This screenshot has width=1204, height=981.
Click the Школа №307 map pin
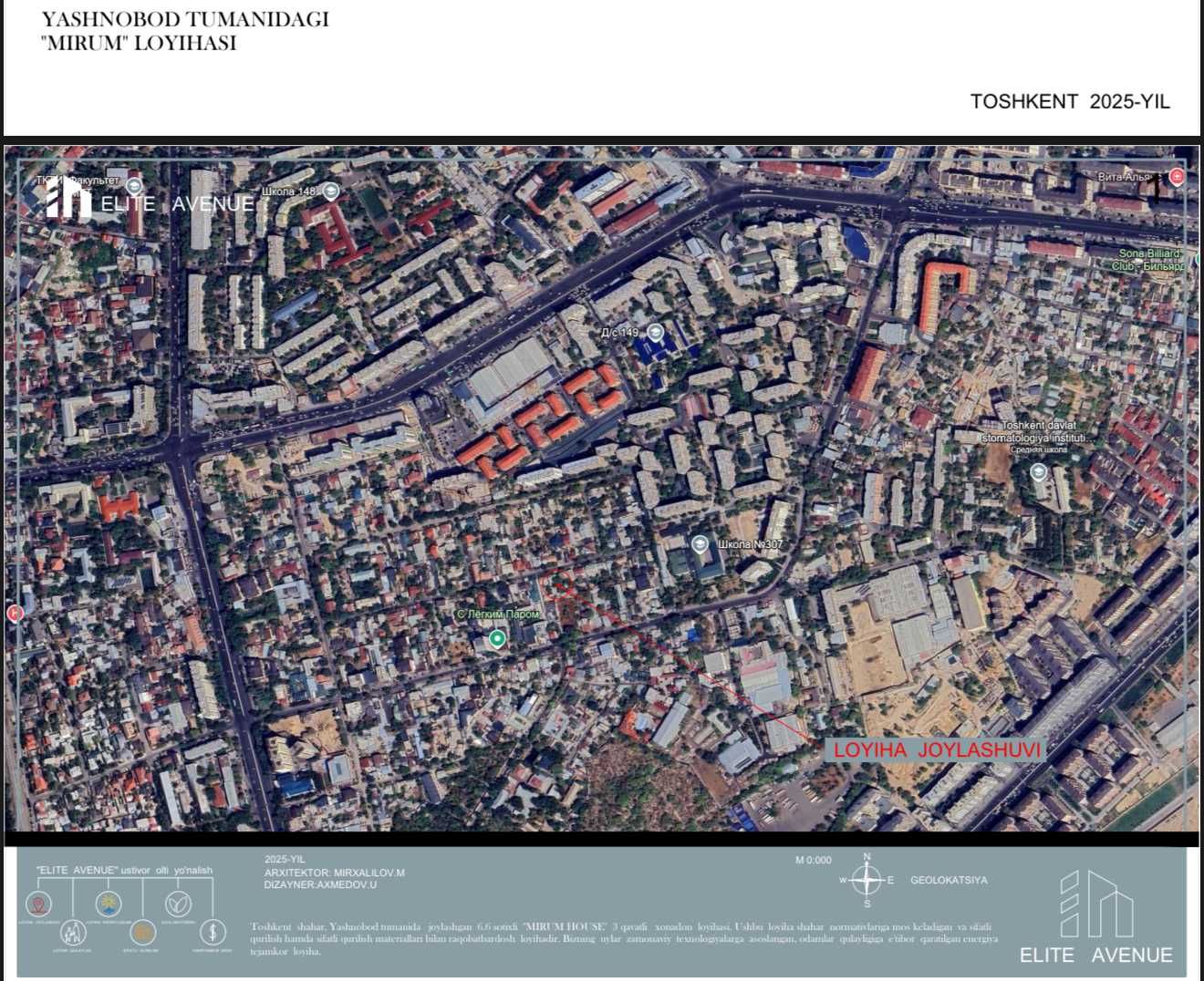tap(700, 544)
